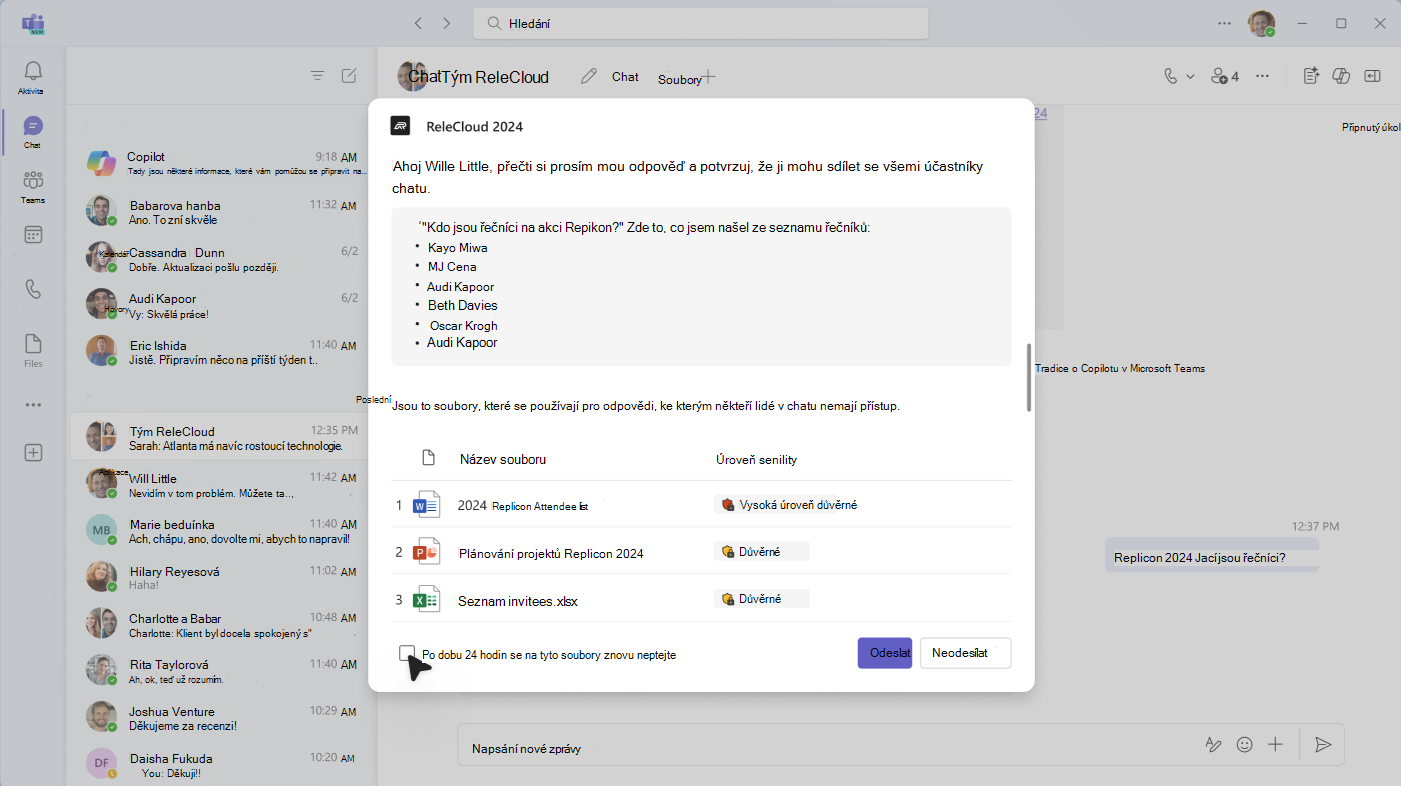Click the 'Název souboru' column header

[503, 459]
